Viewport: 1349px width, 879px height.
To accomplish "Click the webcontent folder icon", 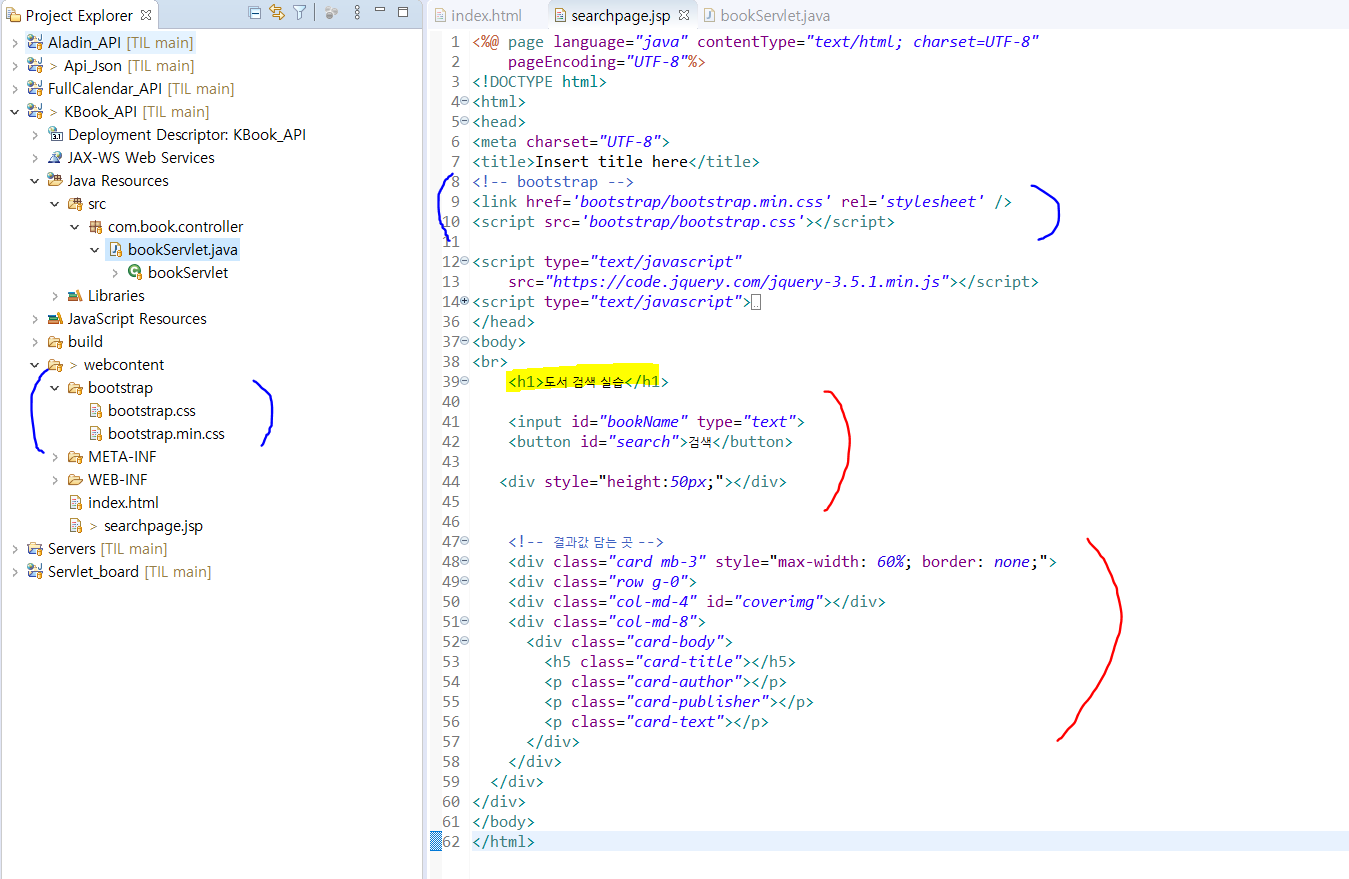I will tap(55, 365).
